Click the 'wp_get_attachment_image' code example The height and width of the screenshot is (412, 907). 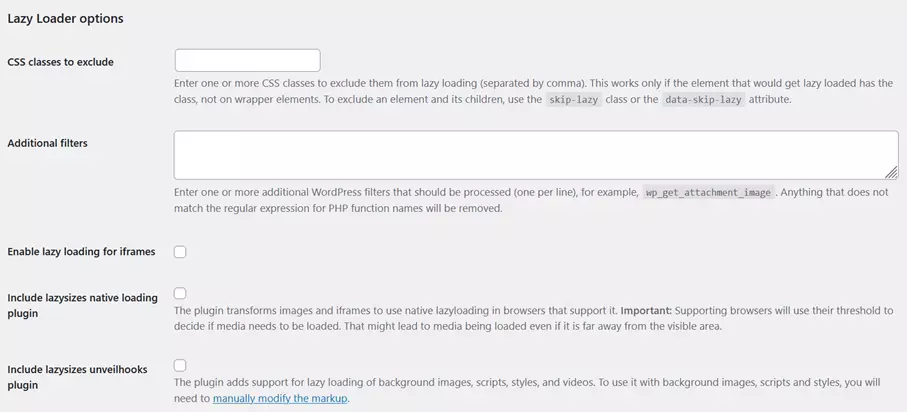pos(707,192)
